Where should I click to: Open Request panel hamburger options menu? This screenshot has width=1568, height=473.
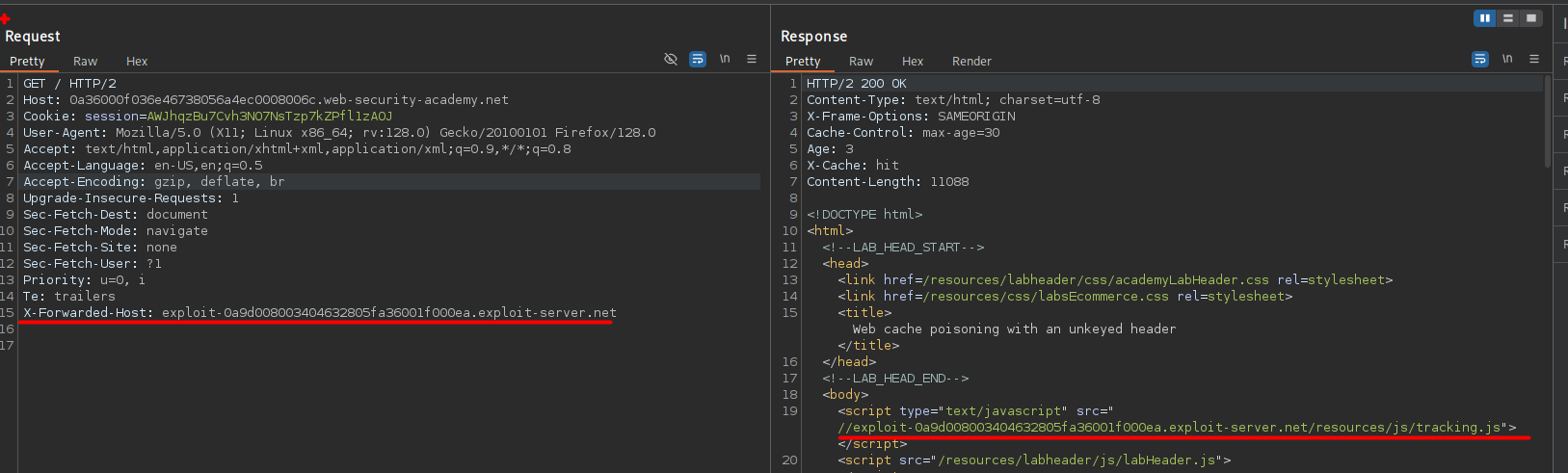(x=752, y=60)
